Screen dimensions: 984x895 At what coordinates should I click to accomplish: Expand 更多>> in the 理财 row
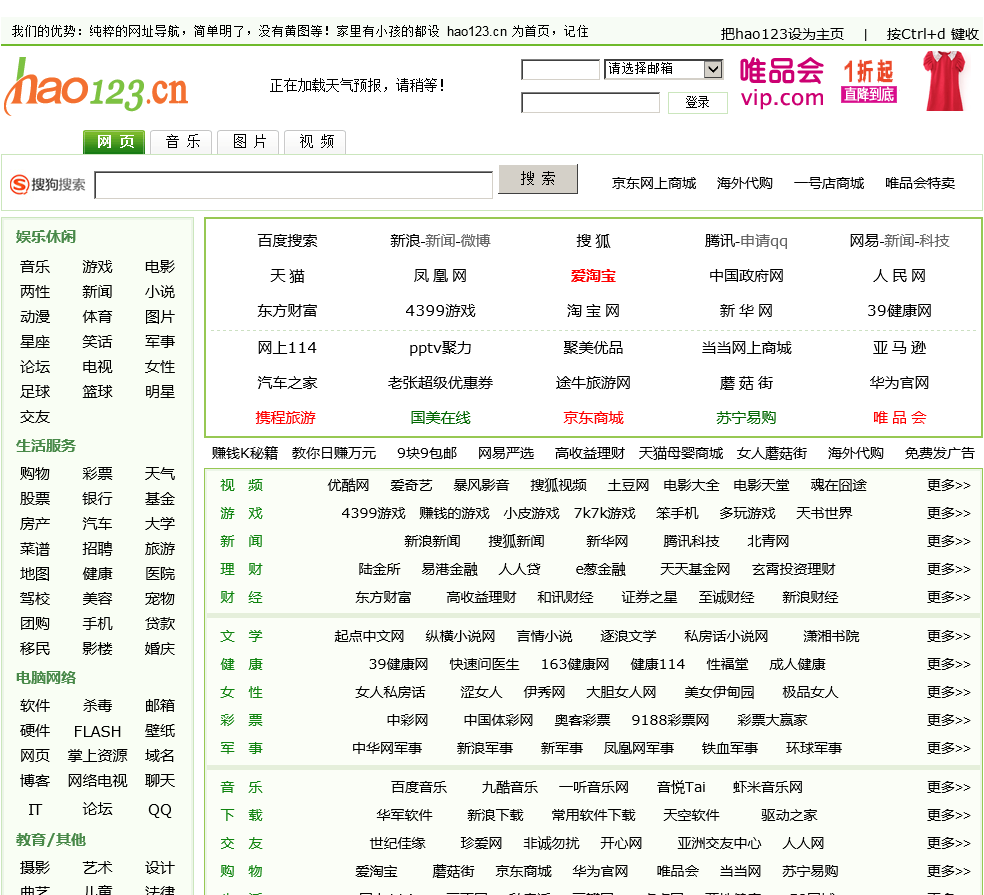coord(948,570)
